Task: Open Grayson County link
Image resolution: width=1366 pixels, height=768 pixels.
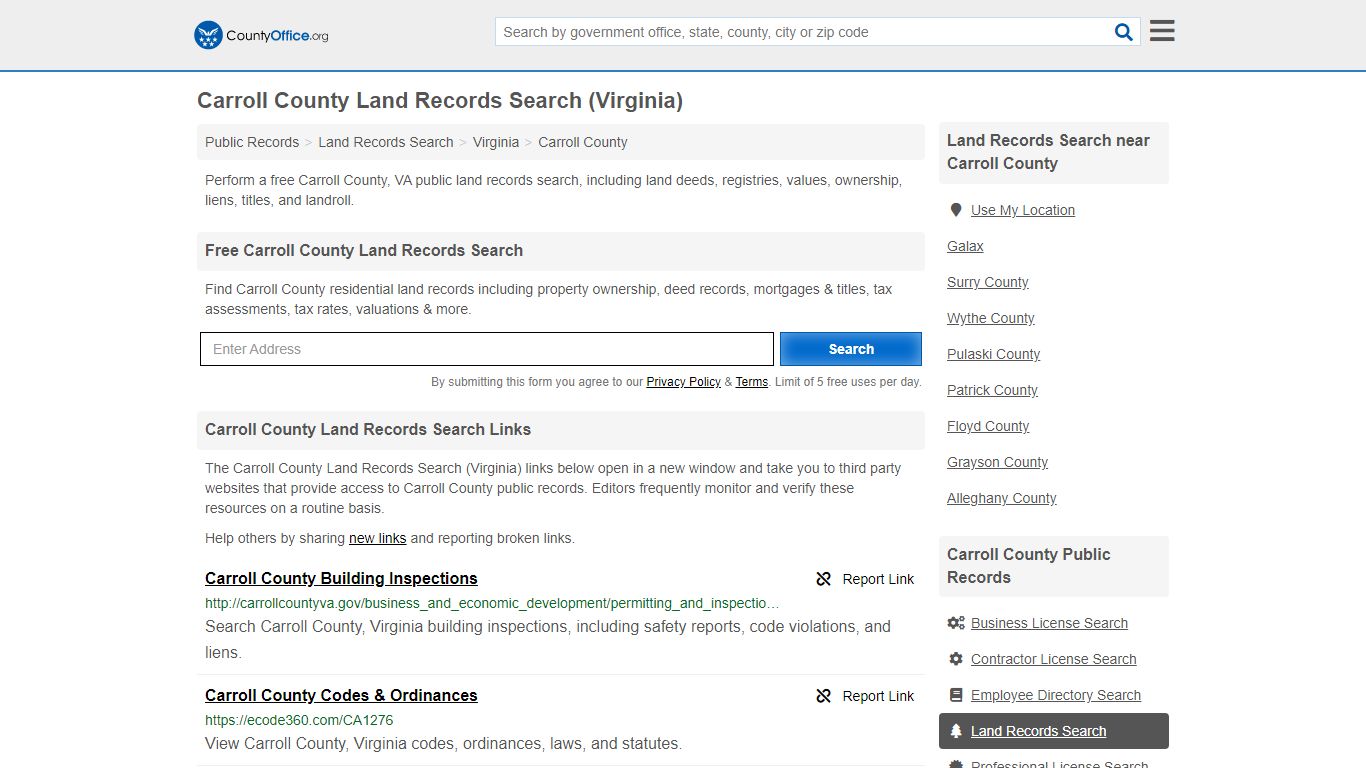Action: pos(998,462)
